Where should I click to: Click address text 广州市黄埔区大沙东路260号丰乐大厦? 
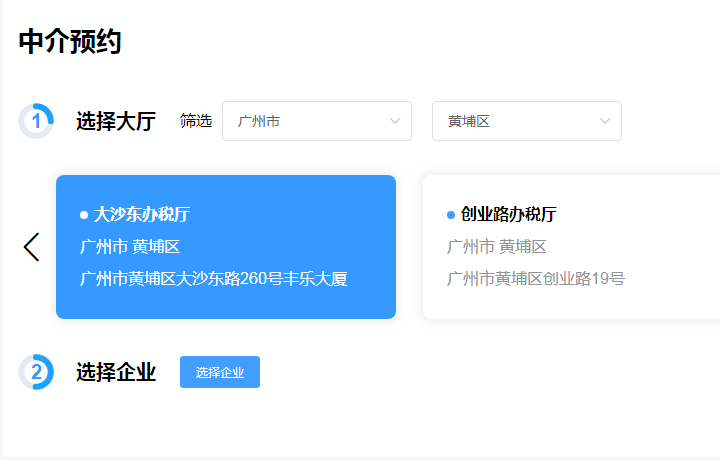tap(214, 279)
